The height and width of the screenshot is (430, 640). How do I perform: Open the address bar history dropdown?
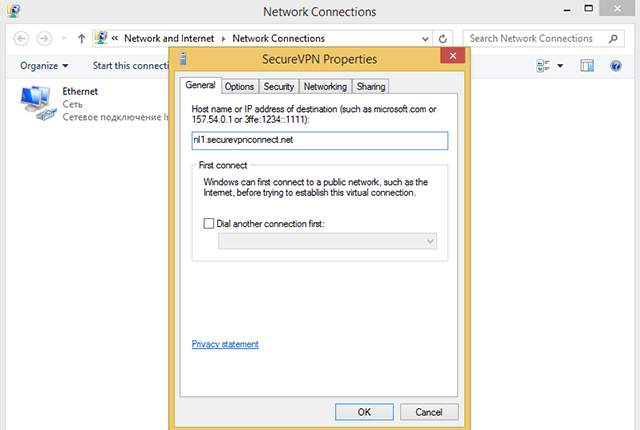click(x=425, y=39)
